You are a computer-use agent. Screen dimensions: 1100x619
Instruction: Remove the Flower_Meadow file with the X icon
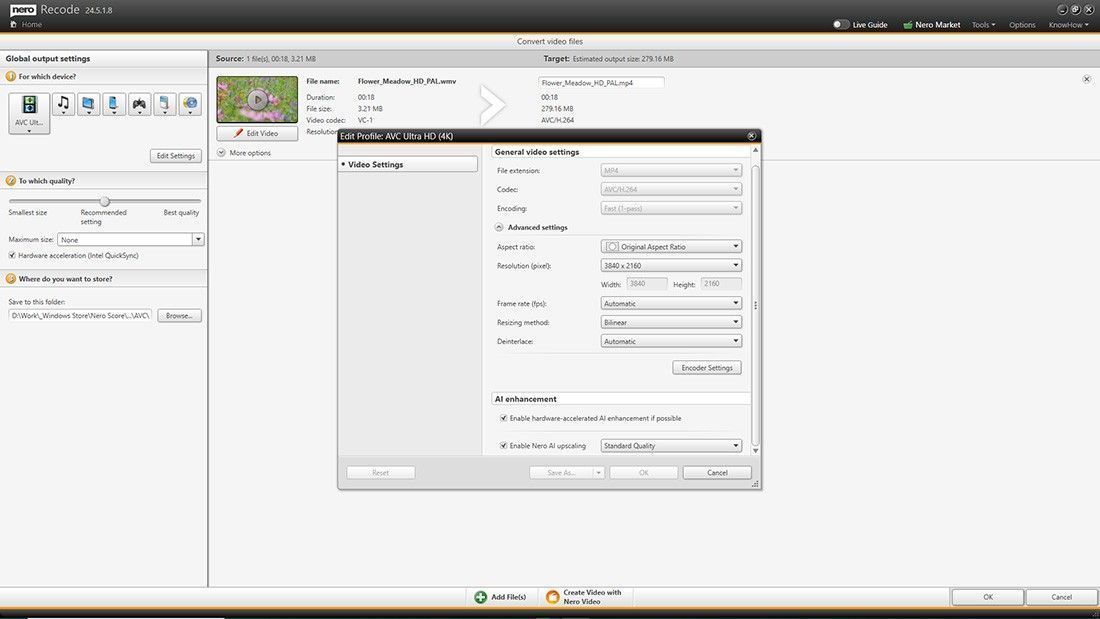(1087, 79)
